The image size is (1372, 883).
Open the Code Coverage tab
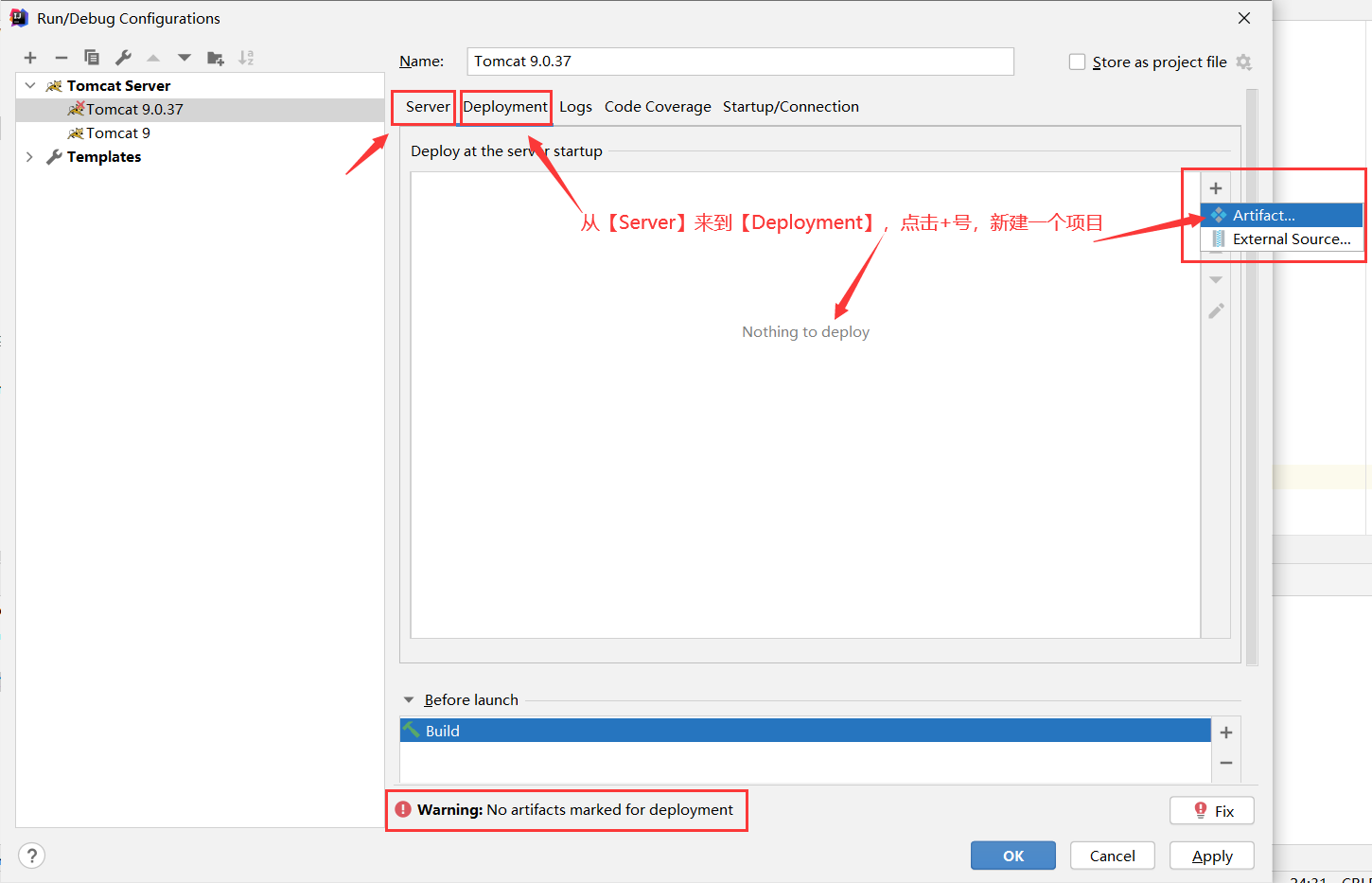click(x=658, y=107)
